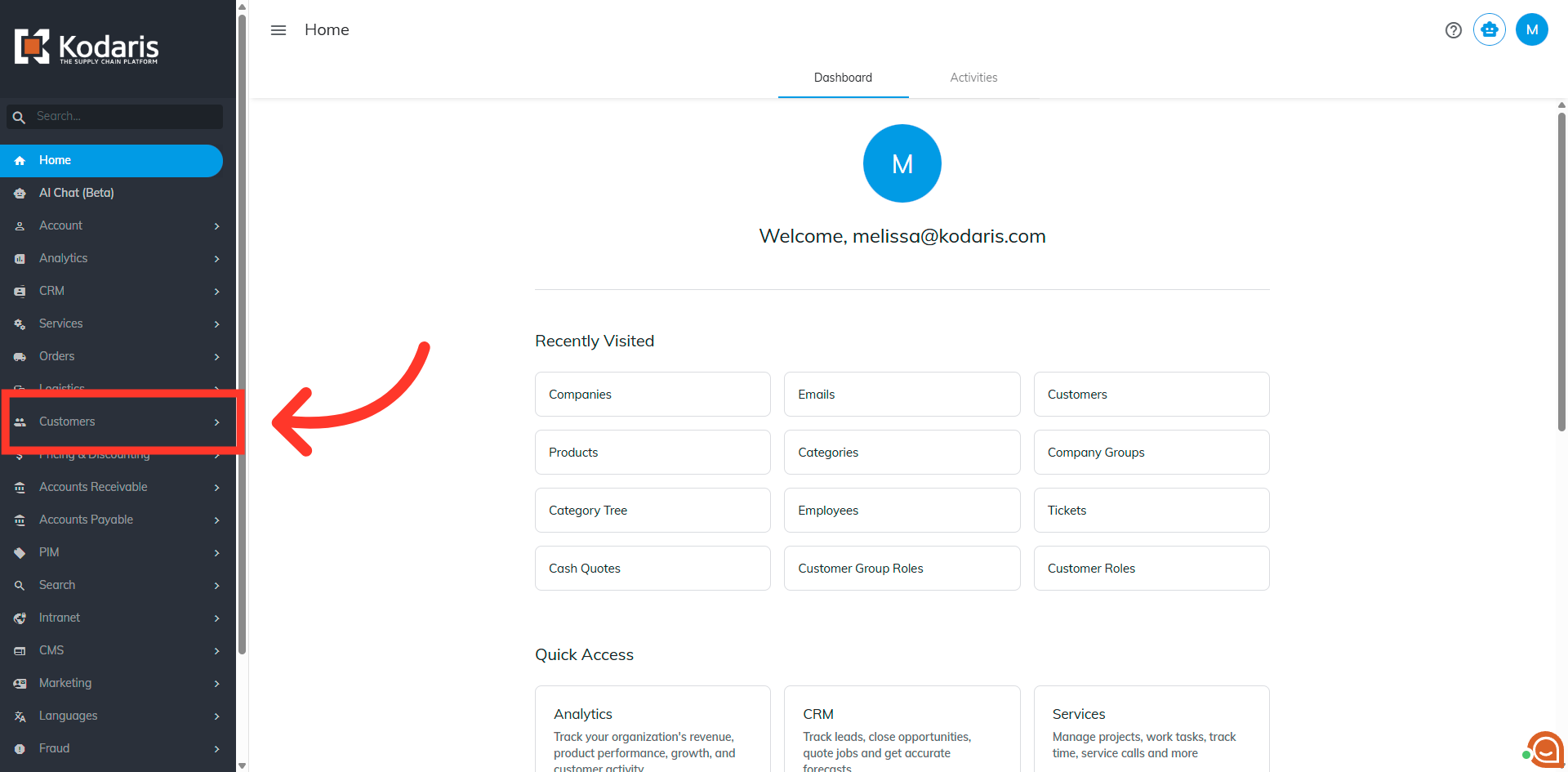Viewport: 1568px width, 772px height.
Task: Click the sidebar Search input field
Action: [114, 117]
